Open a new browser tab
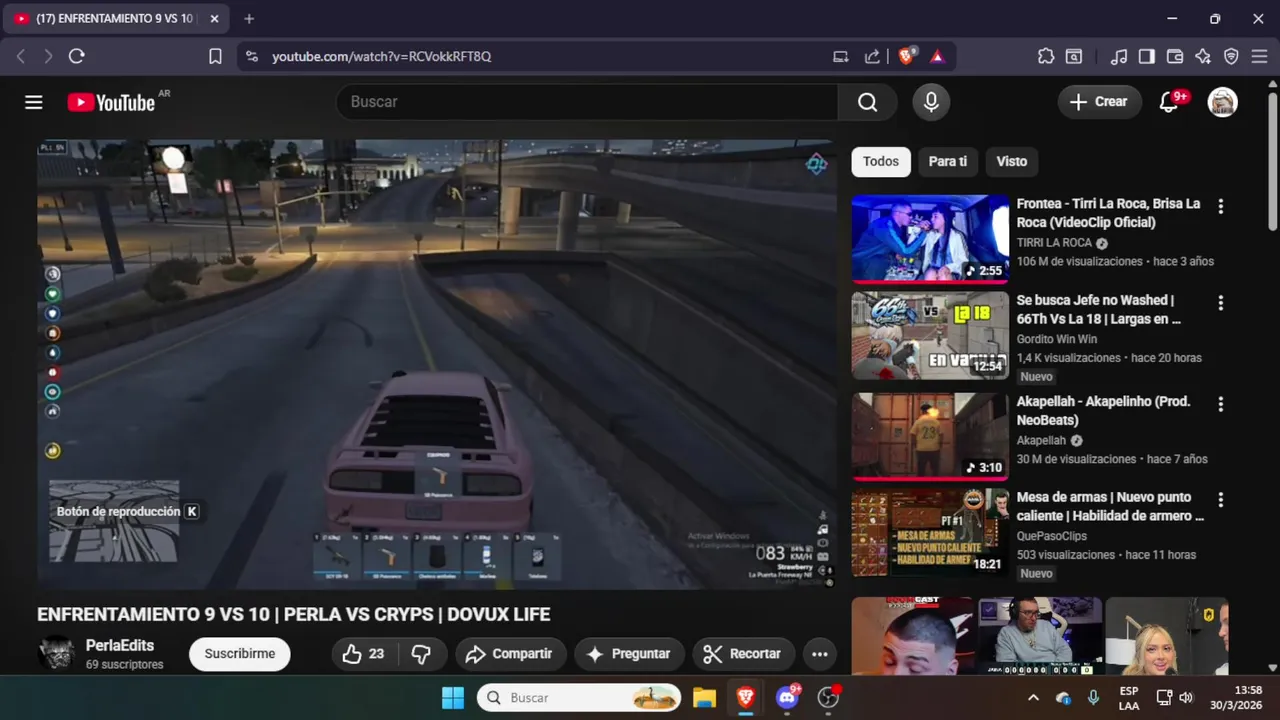This screenshot has width=1280, height=720. [x=249, y=18]
